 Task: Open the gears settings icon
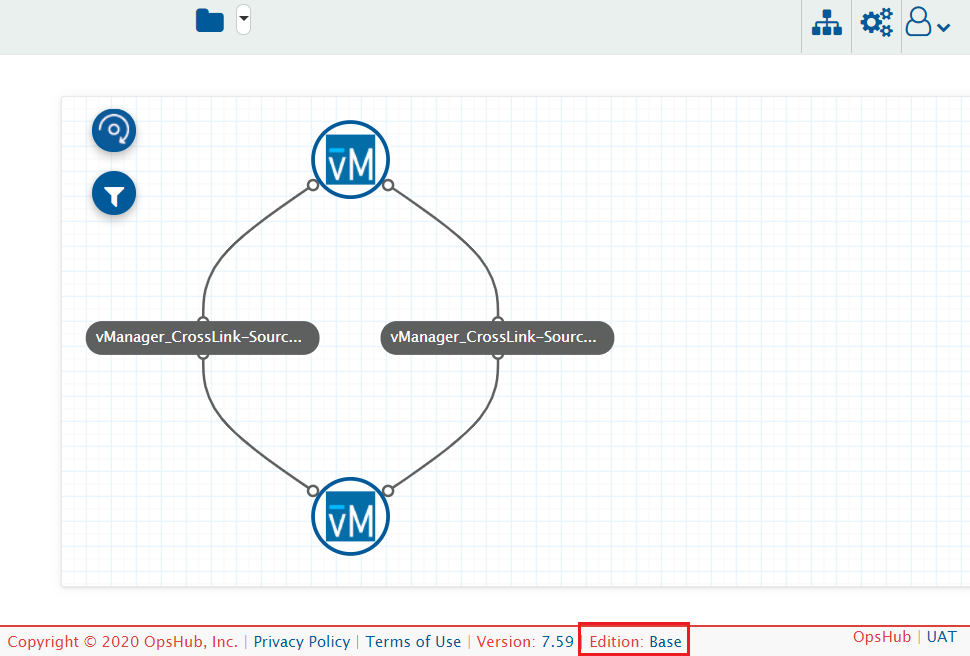pyautogui.click(x=876, y=24)
